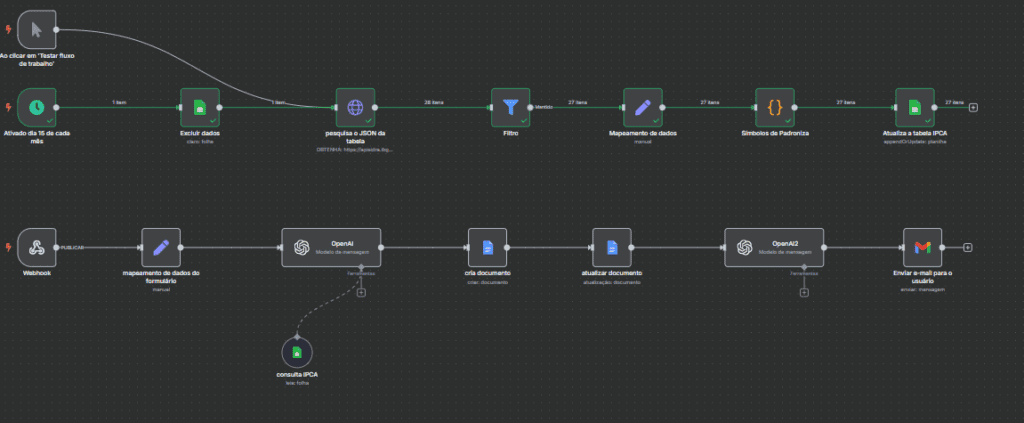
Task: Select the HTTP request globe node
Action: click(354, 107)
